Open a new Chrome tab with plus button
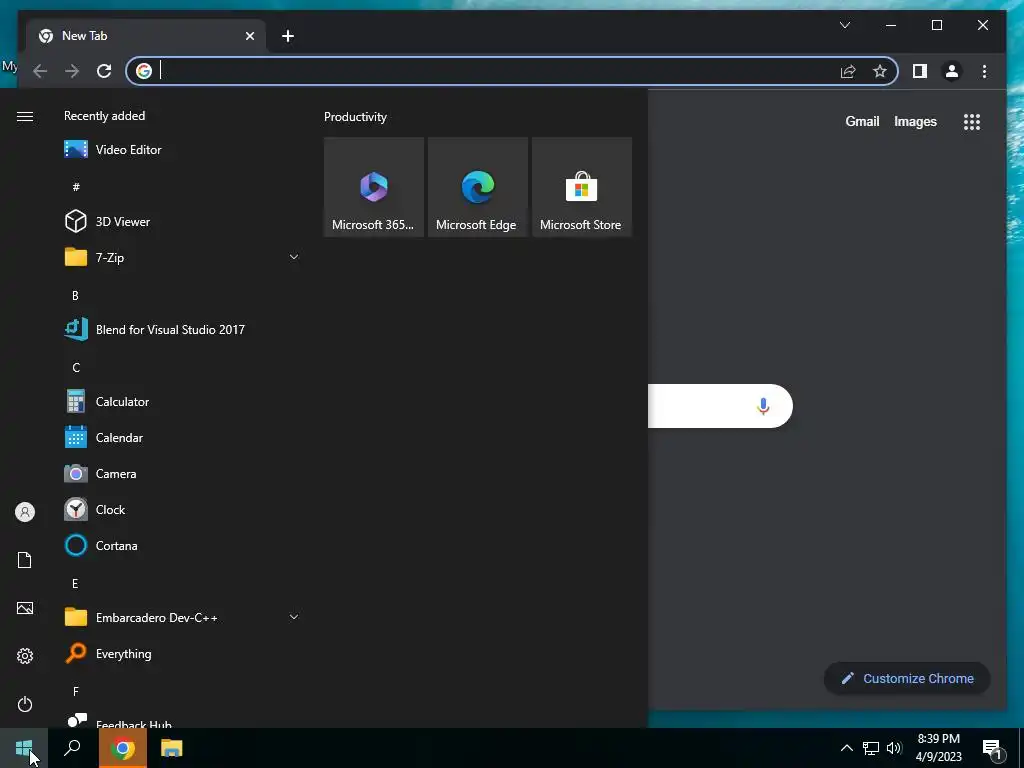Image resolution: width=1024 pixels, height=768 pixels. pos(288,36)
